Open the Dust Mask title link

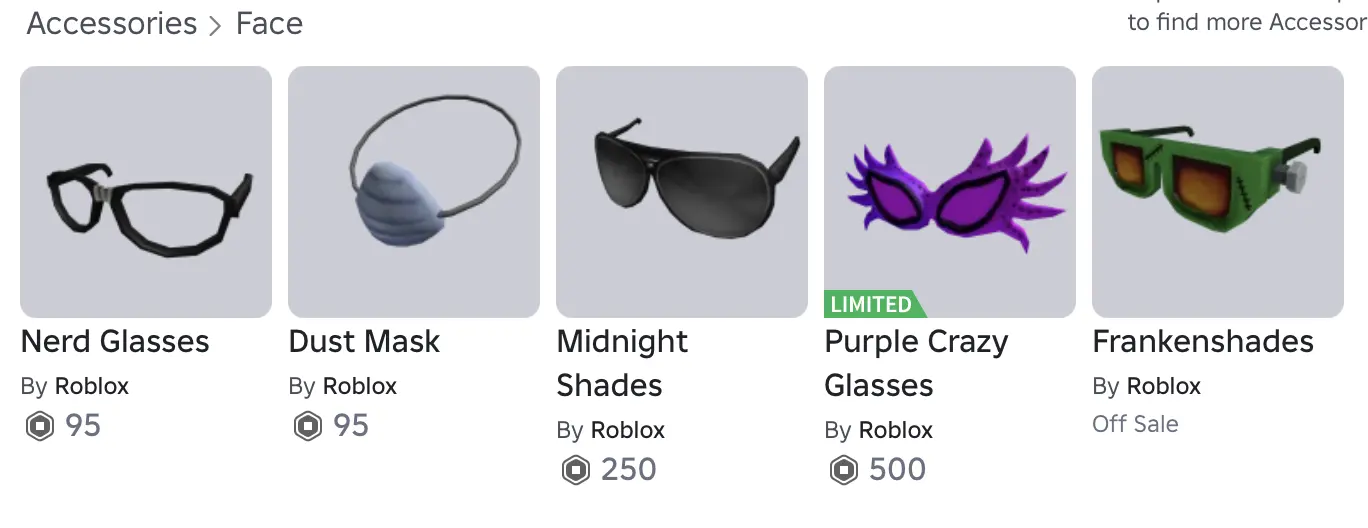(x=364, y=342)
